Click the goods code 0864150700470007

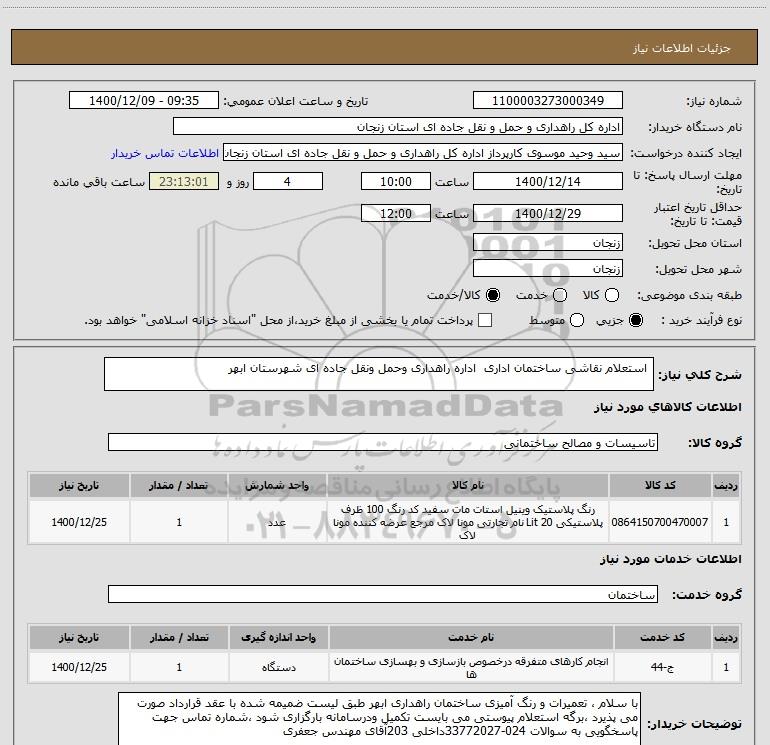coord(660,522)
